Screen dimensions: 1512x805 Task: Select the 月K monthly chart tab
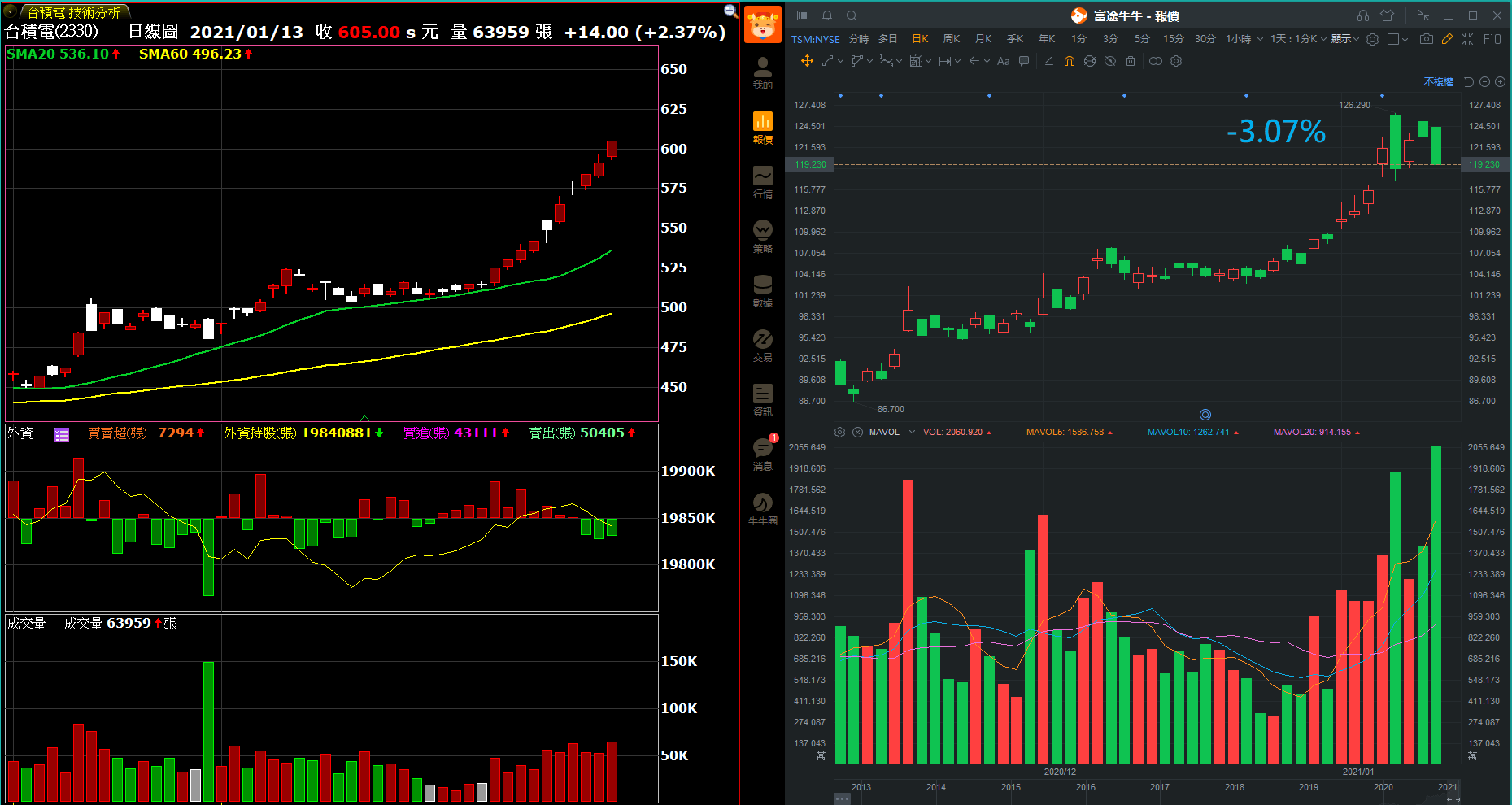(983, 39)
